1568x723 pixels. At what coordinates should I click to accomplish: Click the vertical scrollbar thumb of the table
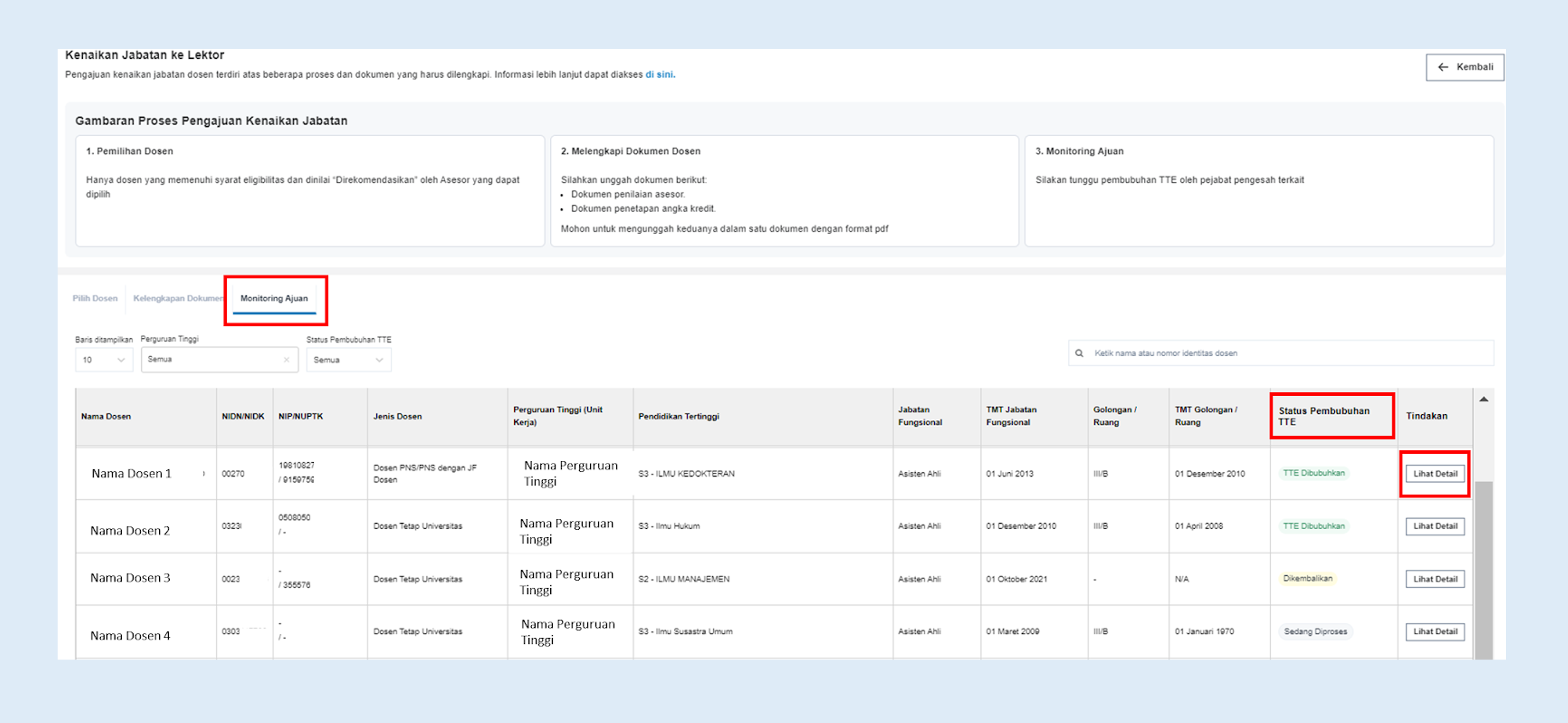pyautogui.click(x=1483, y=570)
